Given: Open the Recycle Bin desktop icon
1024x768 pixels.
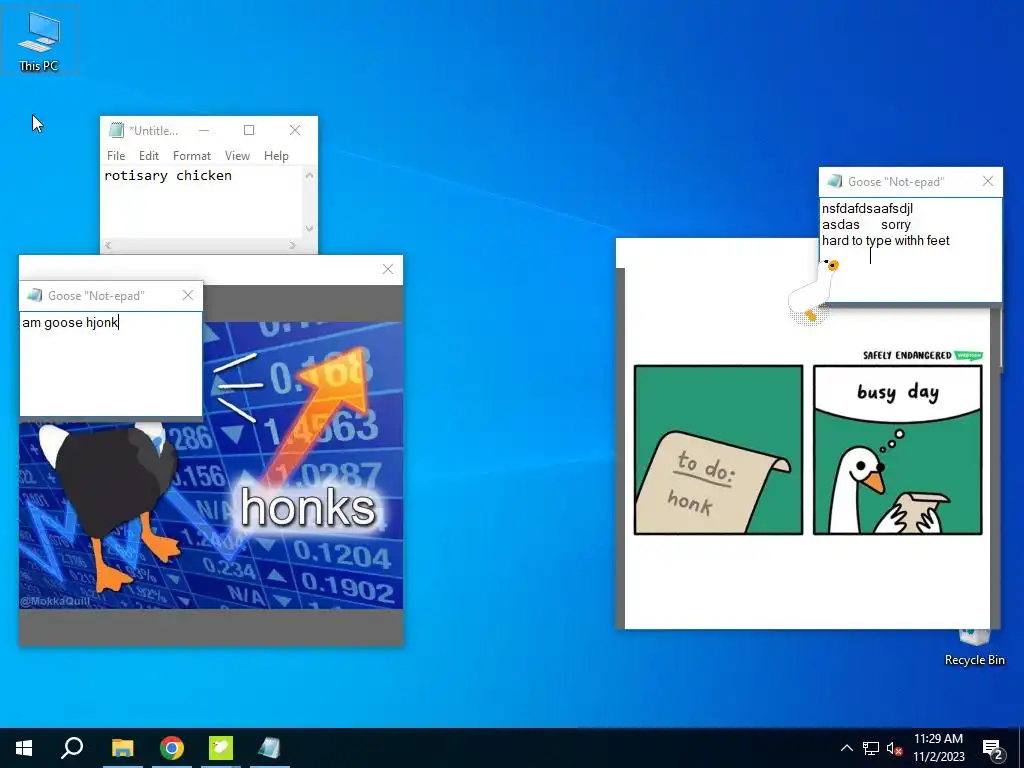Looking at the screenshot, I should (974, 648).
